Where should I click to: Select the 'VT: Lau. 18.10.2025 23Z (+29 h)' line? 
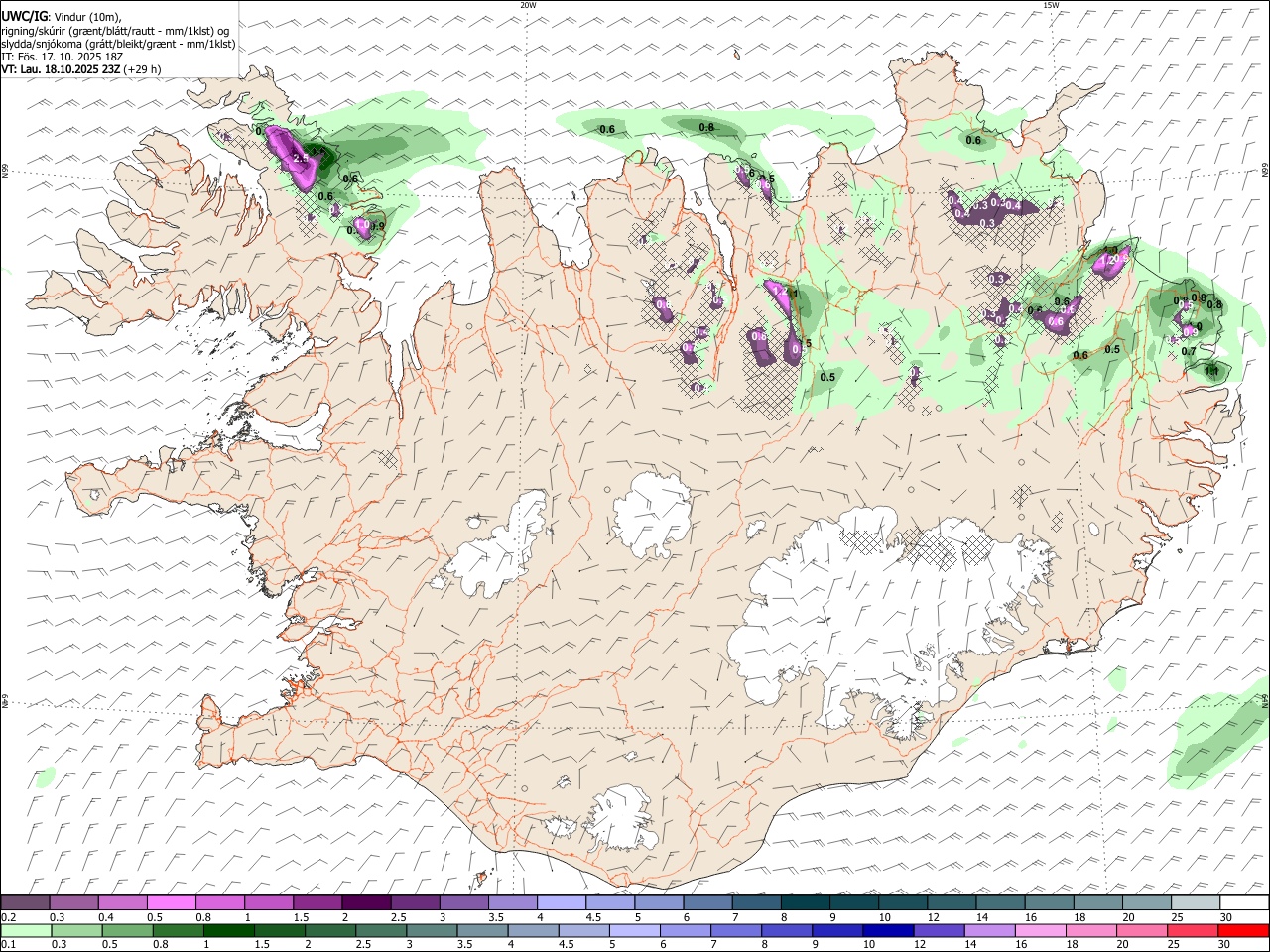click(x=80, y=69)
